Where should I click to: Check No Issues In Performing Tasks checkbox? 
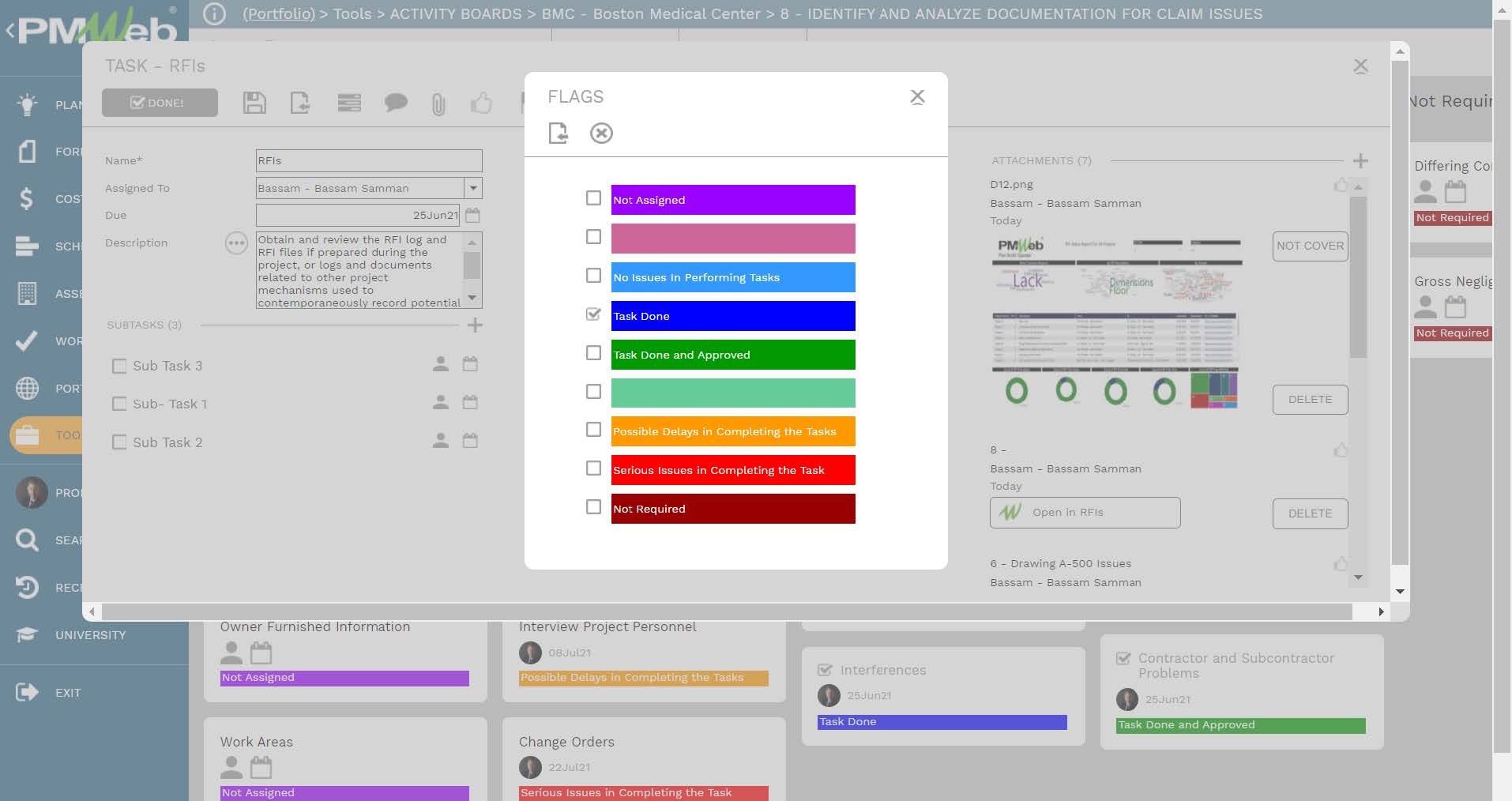coord(593,276)
